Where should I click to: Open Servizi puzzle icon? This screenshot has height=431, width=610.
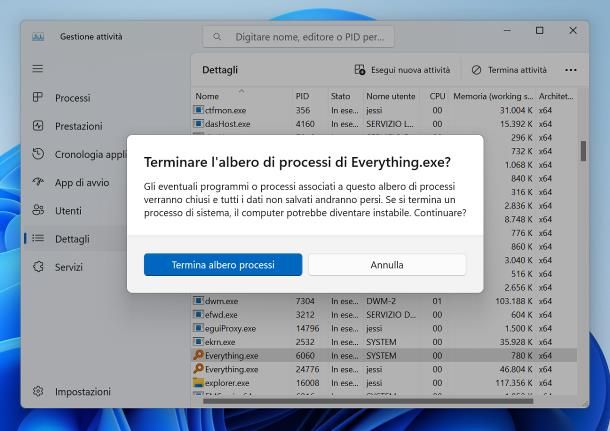click(x=38, y=267)
